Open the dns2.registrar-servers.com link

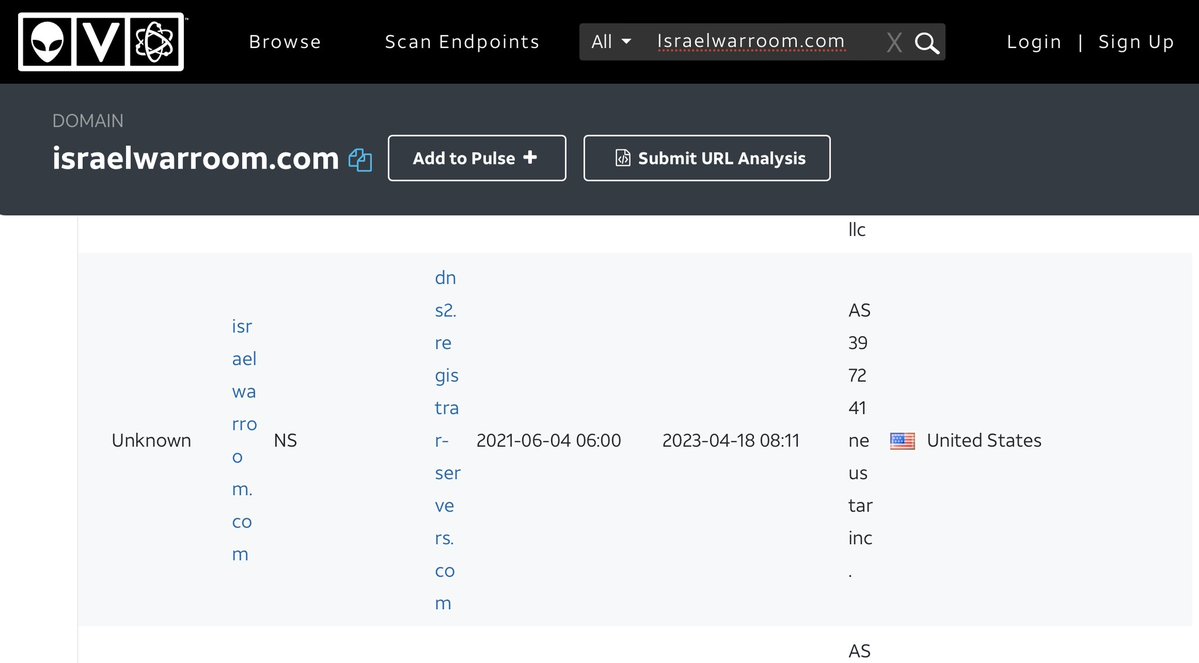coord(446,440)
